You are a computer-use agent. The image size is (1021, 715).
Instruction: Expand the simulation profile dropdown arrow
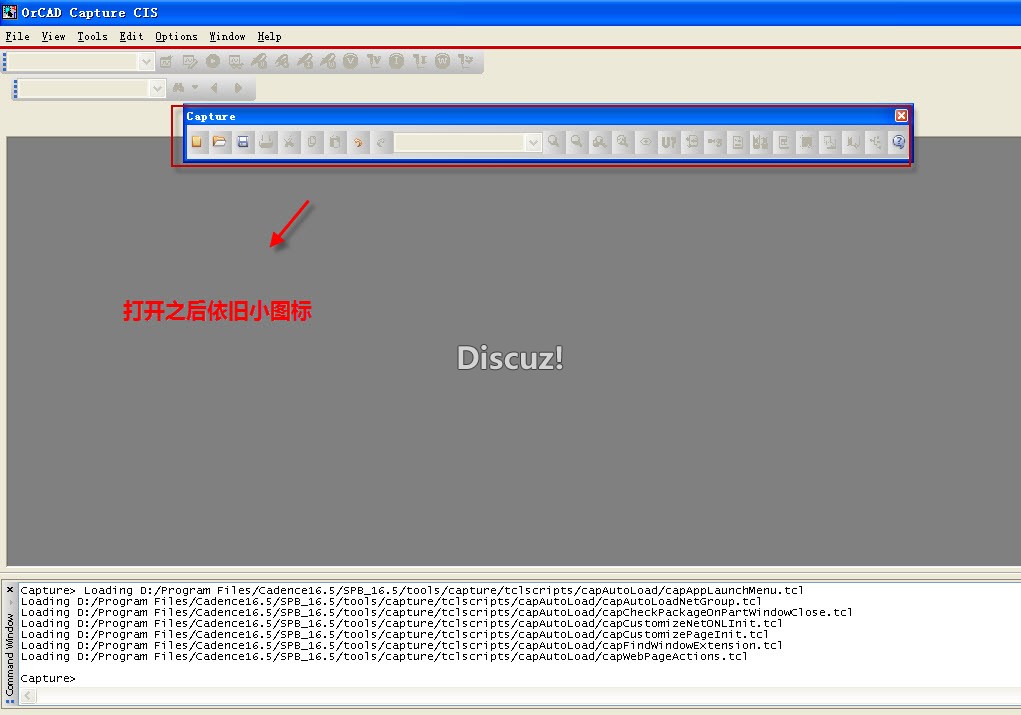click(147, 62)
